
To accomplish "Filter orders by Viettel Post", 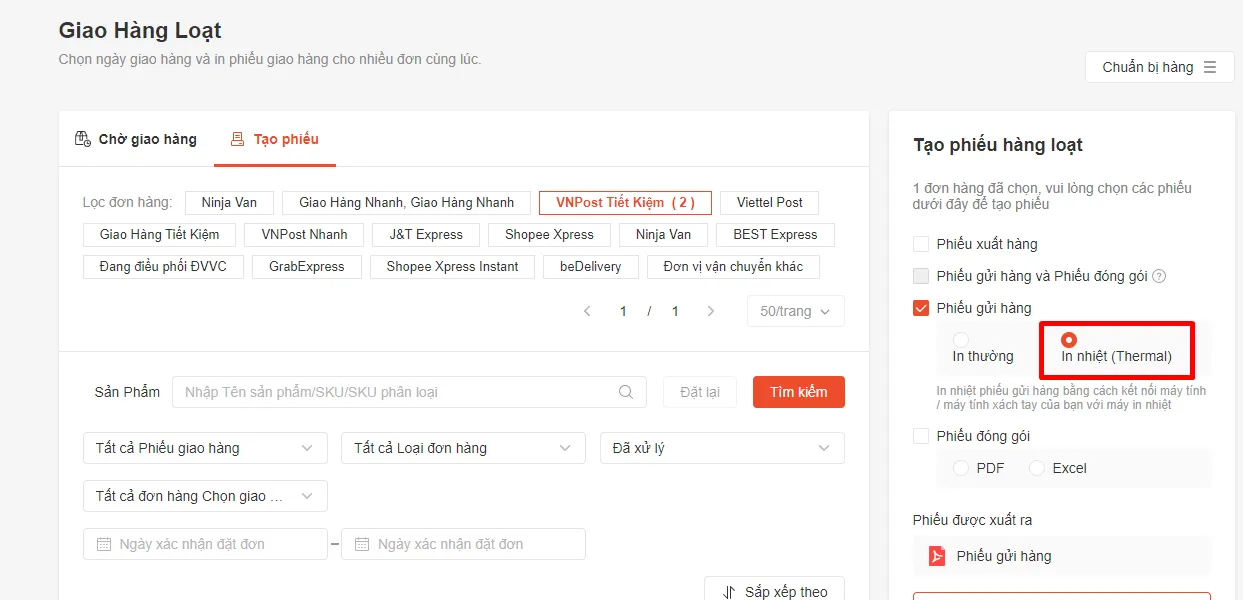I will pos(770,203).
